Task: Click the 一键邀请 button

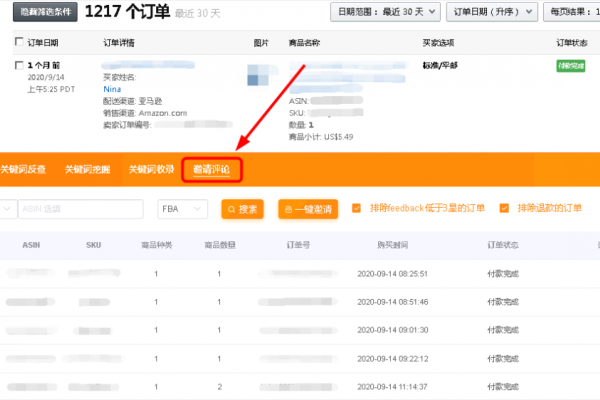Action: [308, 209]
